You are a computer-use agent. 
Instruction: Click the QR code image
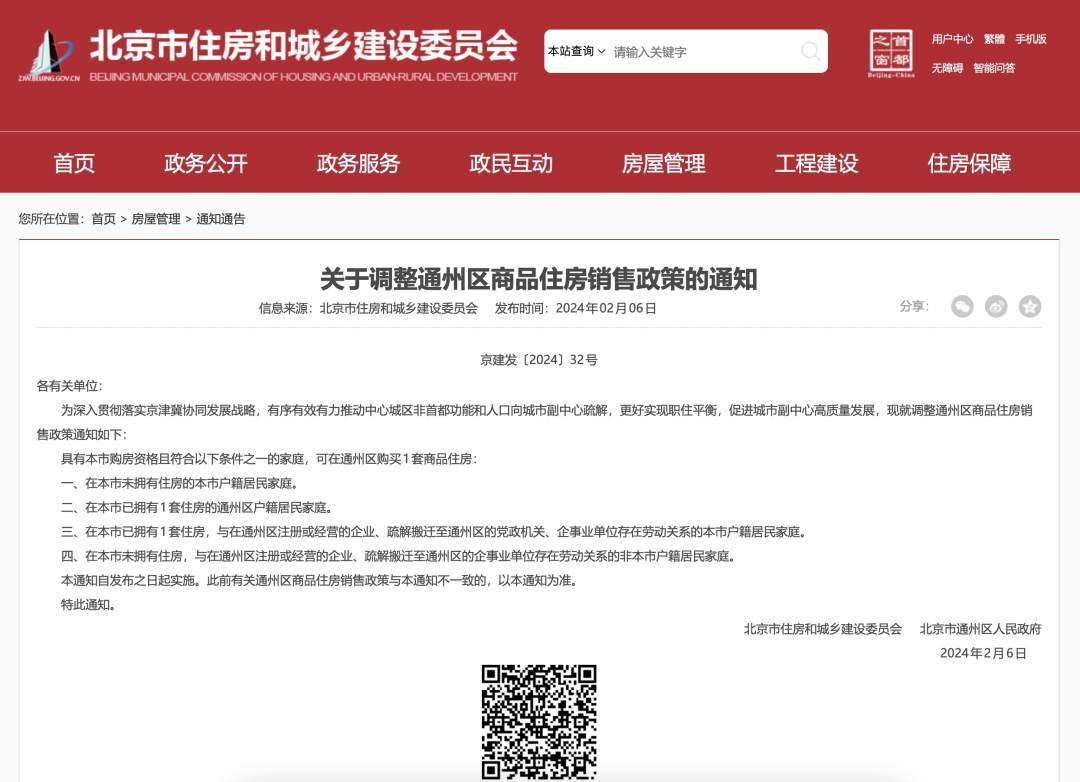click(x=539, y=722)
